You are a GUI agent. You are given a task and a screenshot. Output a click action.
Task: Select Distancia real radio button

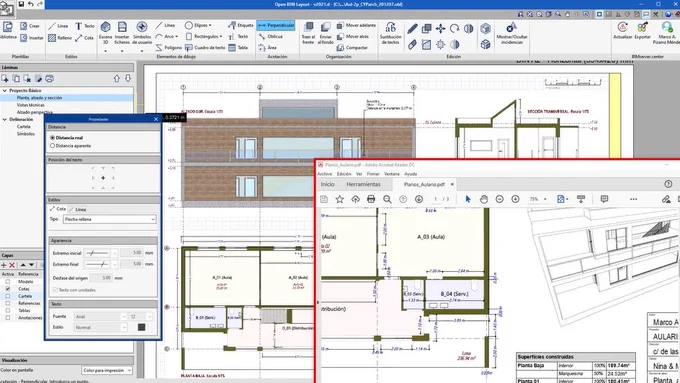tap(52, 137)
